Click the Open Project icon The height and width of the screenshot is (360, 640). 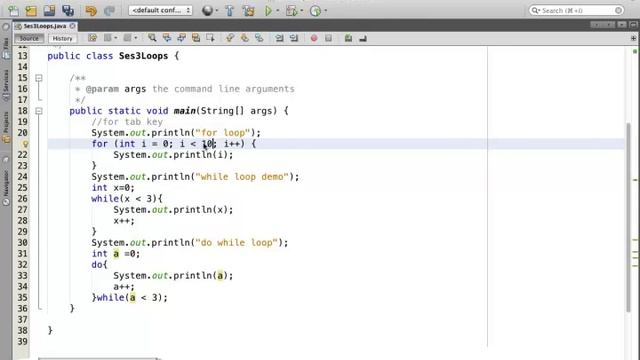tap(49, 10)
